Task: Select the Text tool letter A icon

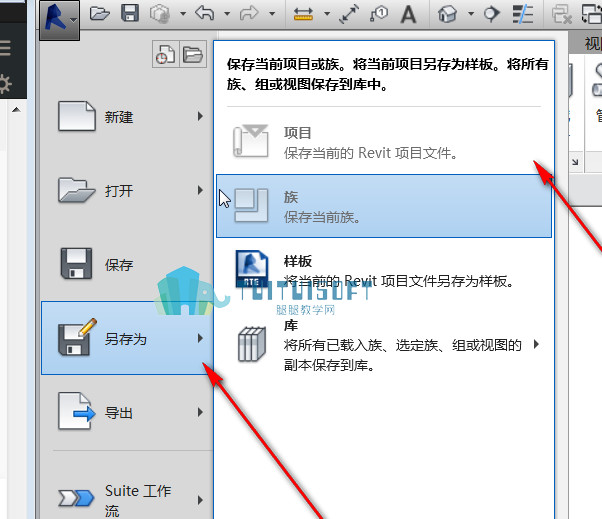Action: click(x=408, y=15)
